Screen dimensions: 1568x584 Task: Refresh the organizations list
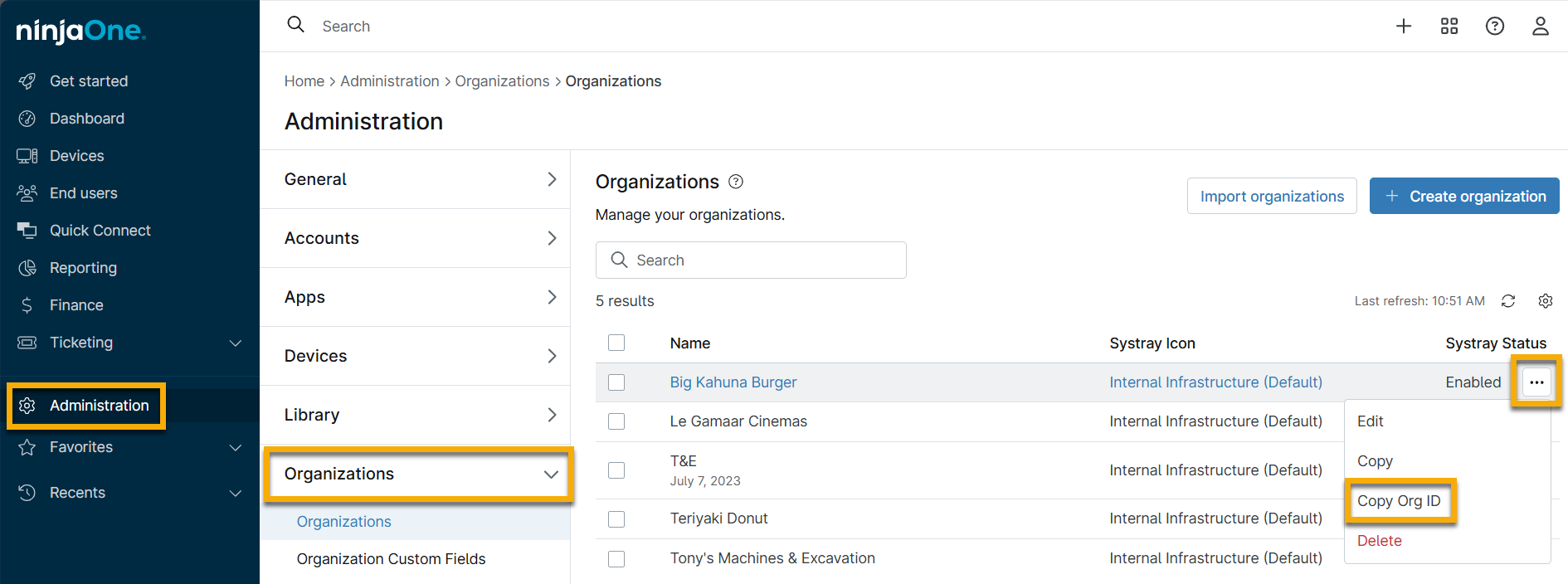(1508, 301)
